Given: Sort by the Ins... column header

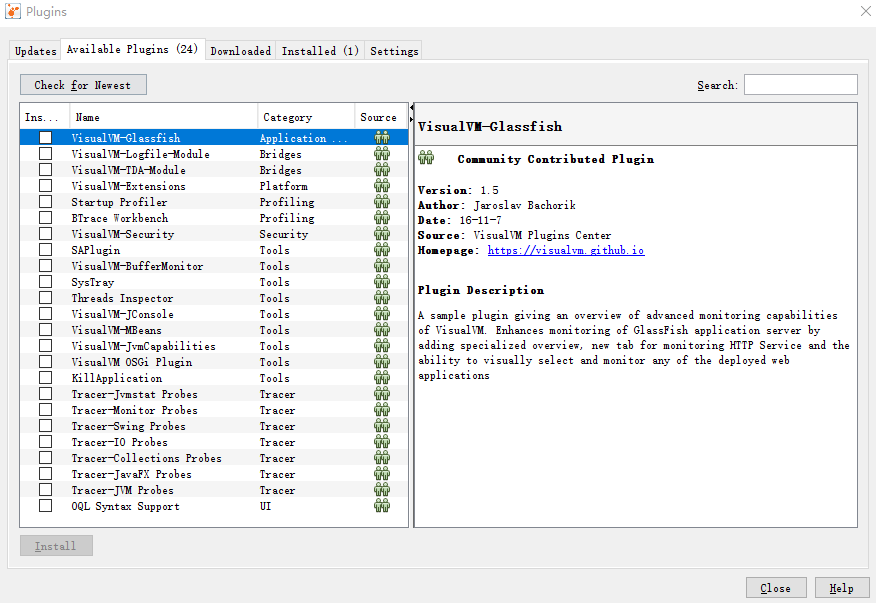Looking at the screenshot, I should point(45,117).
